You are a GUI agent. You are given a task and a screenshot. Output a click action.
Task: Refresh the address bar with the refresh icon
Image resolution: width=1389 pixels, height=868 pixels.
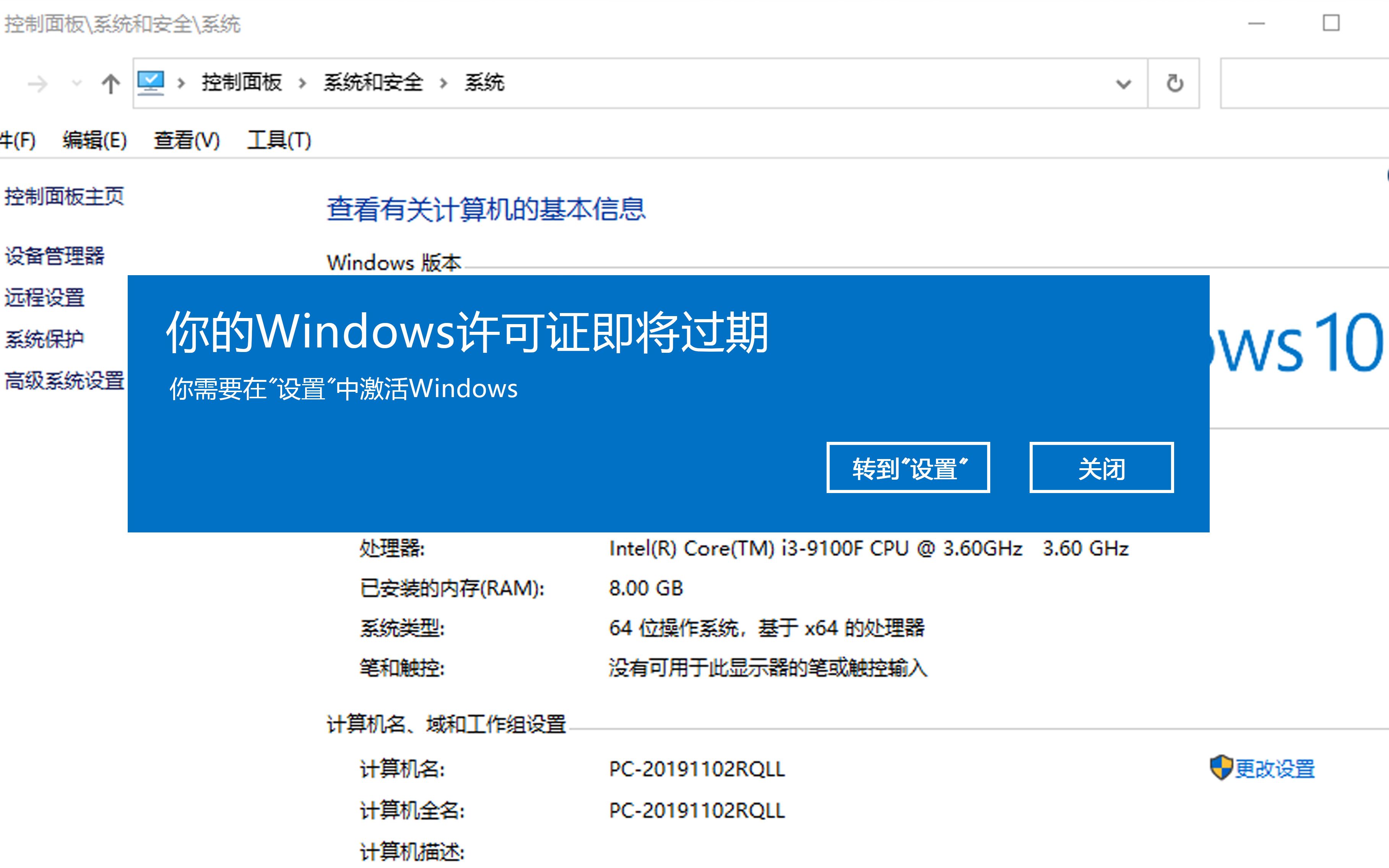(1174, 83)
